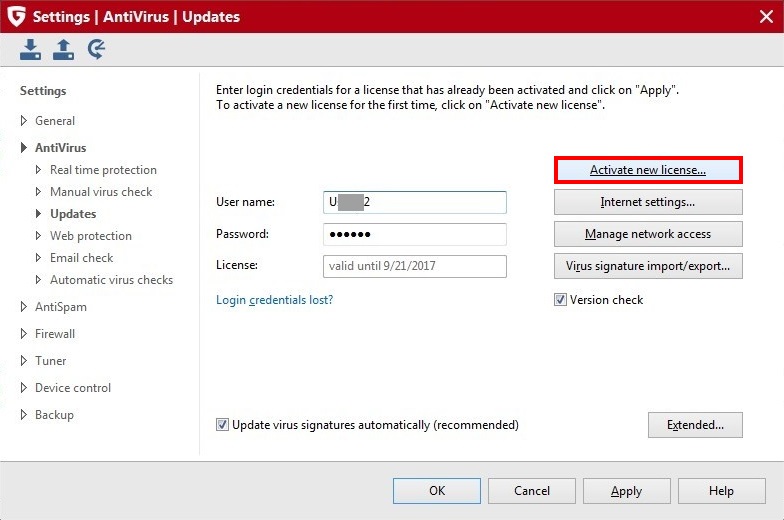Select the General category

tap(55, 120)
